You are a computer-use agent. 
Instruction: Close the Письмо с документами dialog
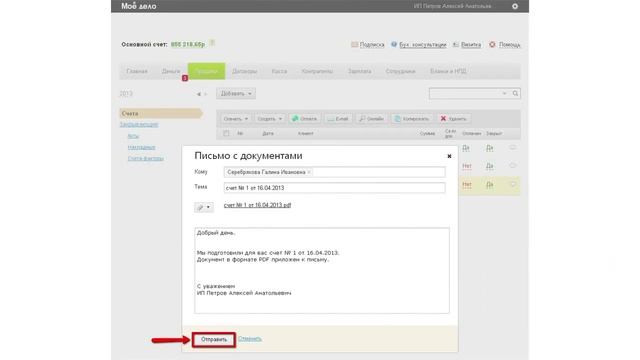[449, 156]
